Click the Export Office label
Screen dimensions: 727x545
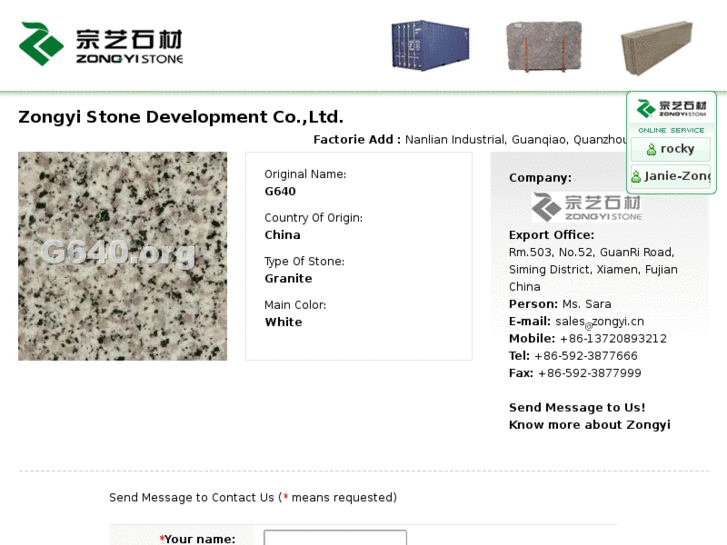pos(551,235)
